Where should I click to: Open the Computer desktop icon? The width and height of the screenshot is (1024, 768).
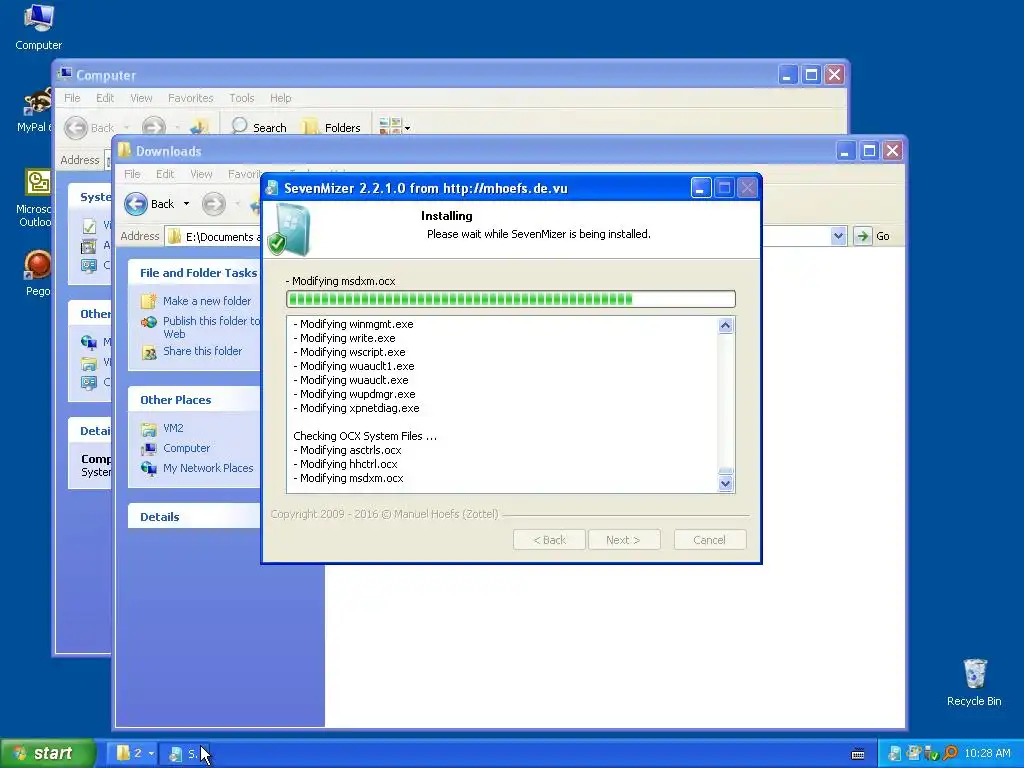(39, 26)
